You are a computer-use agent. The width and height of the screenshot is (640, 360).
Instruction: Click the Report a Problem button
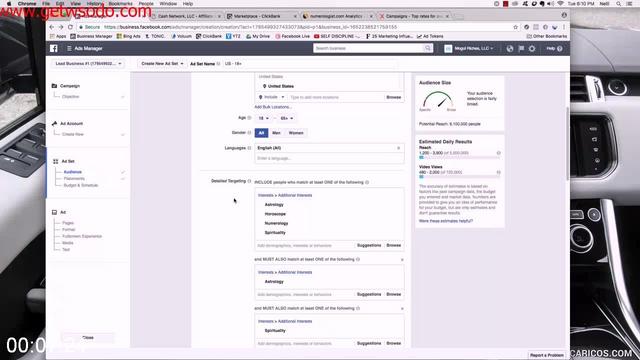547,355
